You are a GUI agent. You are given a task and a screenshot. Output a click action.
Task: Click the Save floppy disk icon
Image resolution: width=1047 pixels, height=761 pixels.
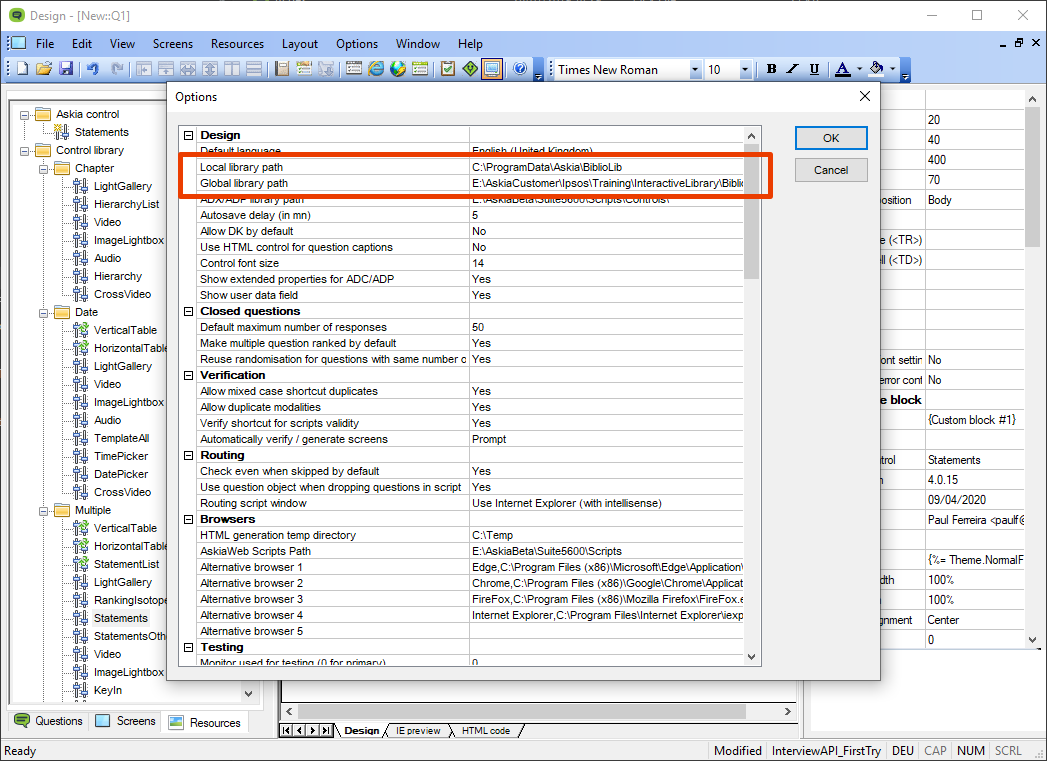[65, 69]
